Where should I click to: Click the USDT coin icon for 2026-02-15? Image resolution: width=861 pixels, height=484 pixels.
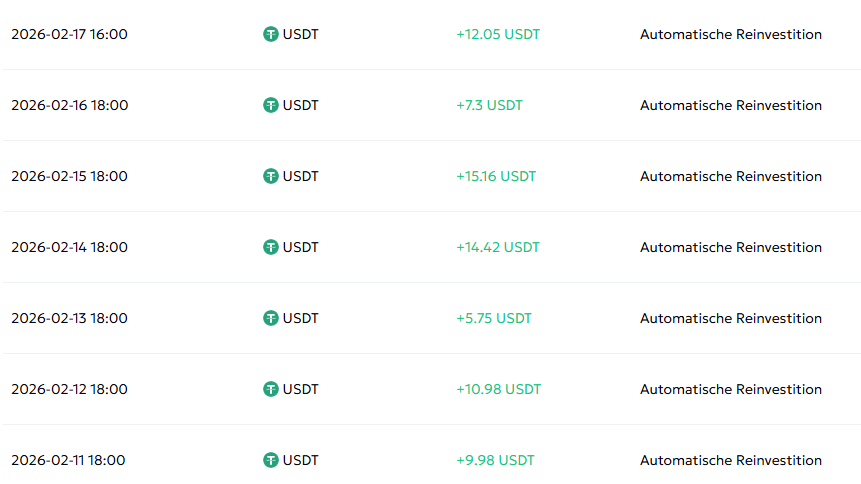point(270,176)
